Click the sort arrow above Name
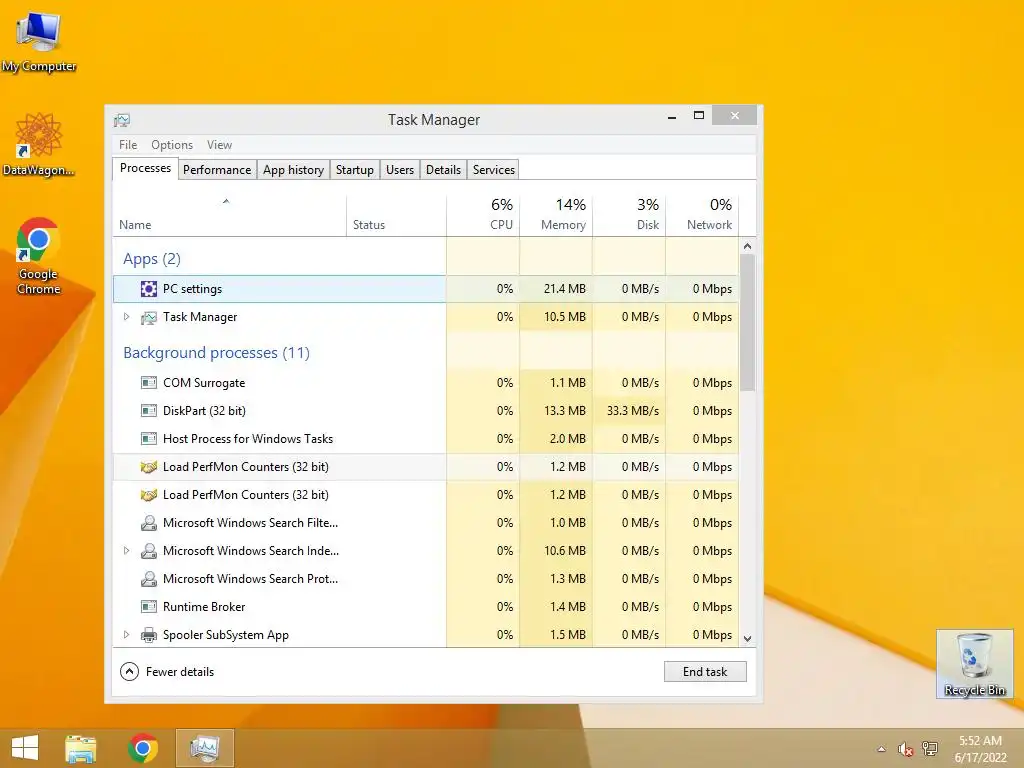Image resolution: width=1024 pixels, height=768 pixels. [x=226, y=201]
